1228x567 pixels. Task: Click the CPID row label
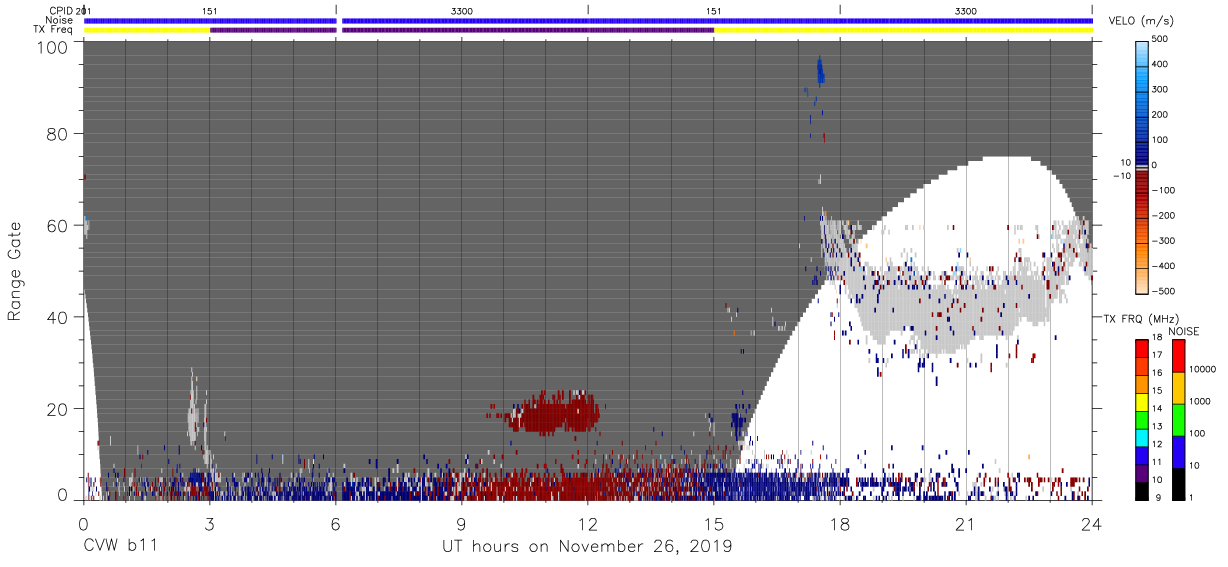[x=63, y=10]
